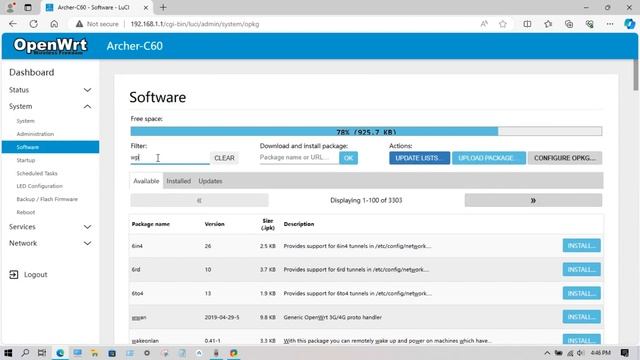Open the Windows Start menu
The width and height of the screenshot is (640, 360).
tap(8, 353)
